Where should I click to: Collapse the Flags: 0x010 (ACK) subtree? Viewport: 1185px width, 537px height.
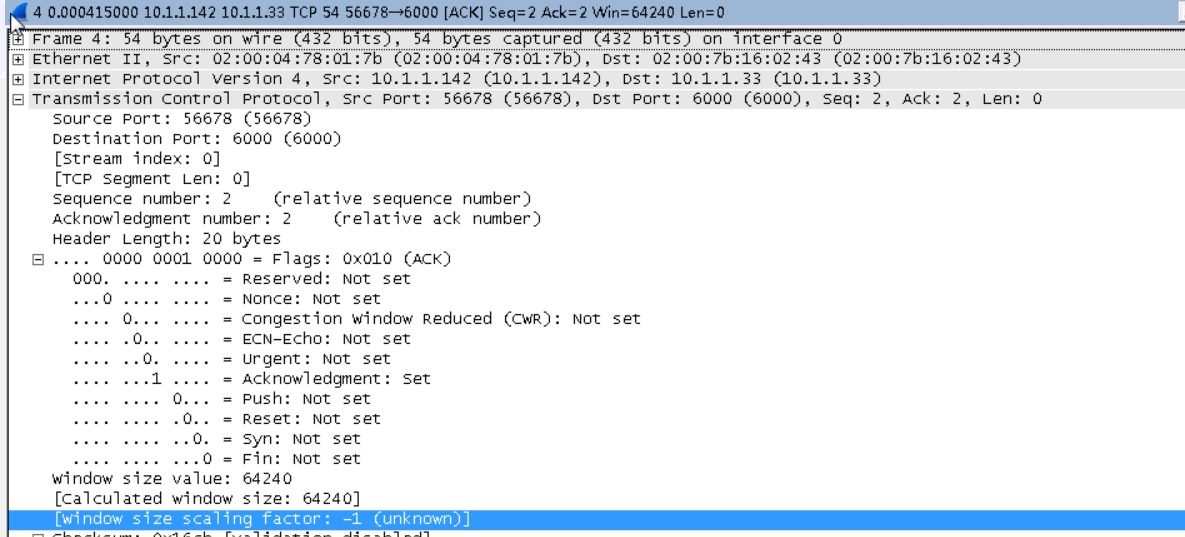(x=36, y=259)
